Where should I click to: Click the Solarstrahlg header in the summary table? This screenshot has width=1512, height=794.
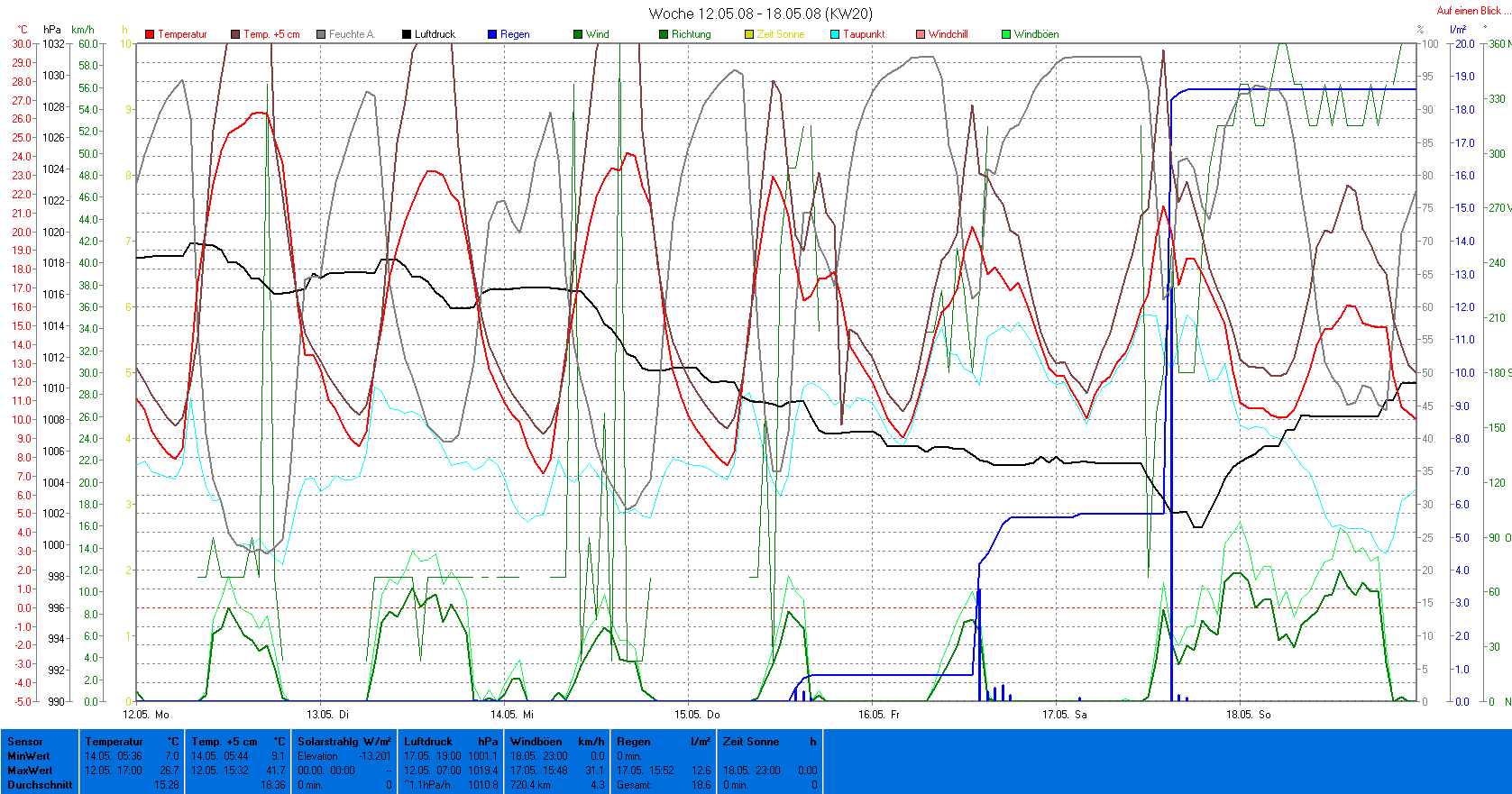[329, 742]
